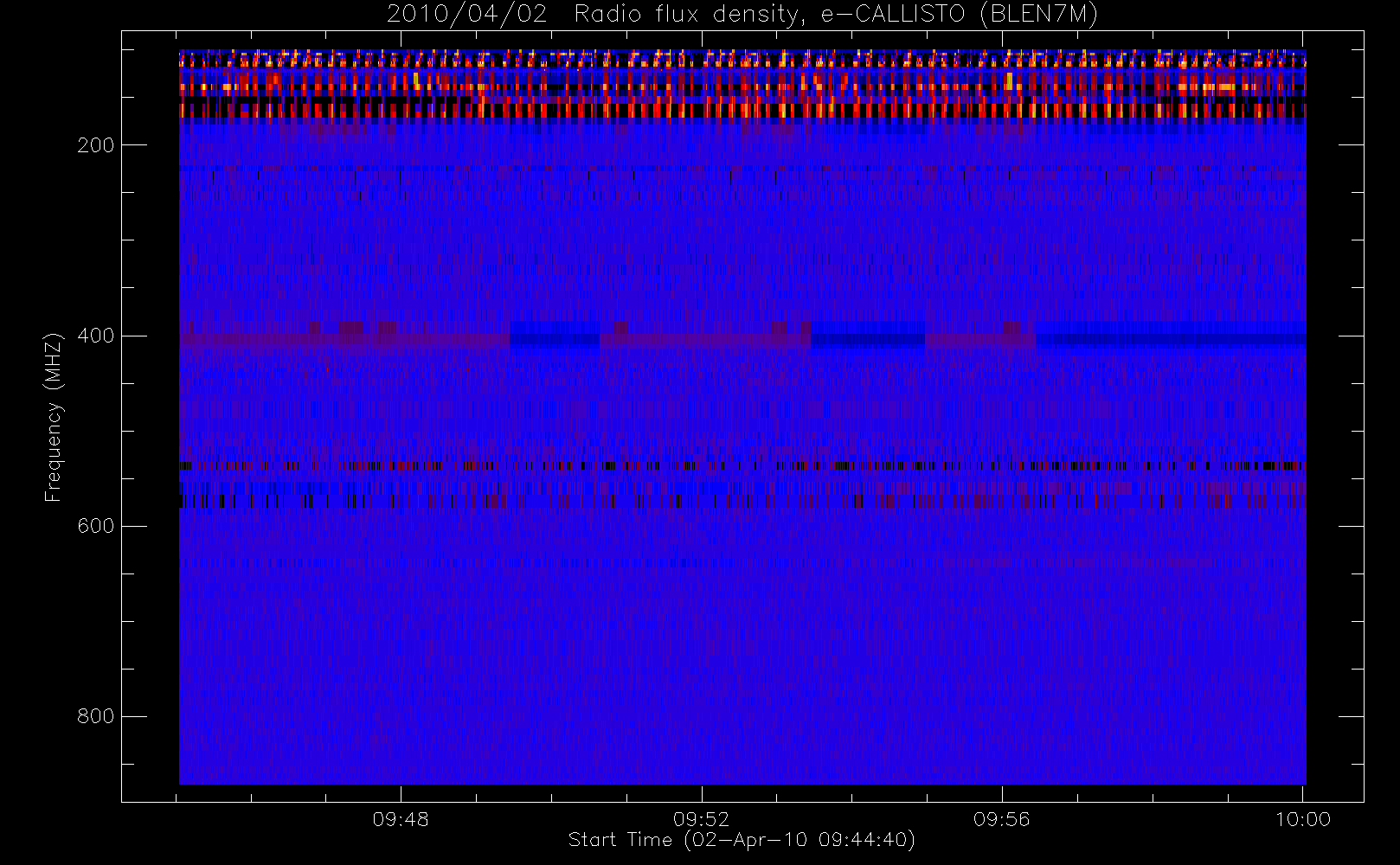Select the 800 frequency tick label

click(96, 716)
